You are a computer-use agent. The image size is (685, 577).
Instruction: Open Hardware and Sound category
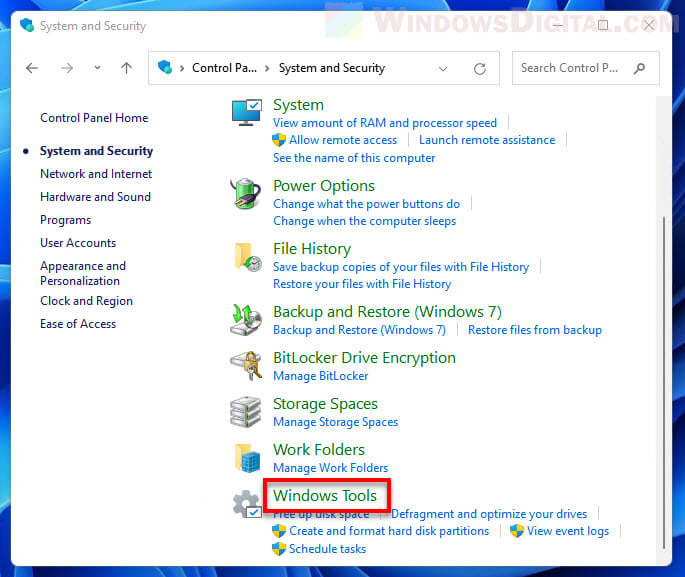click(x=95, y=197)
